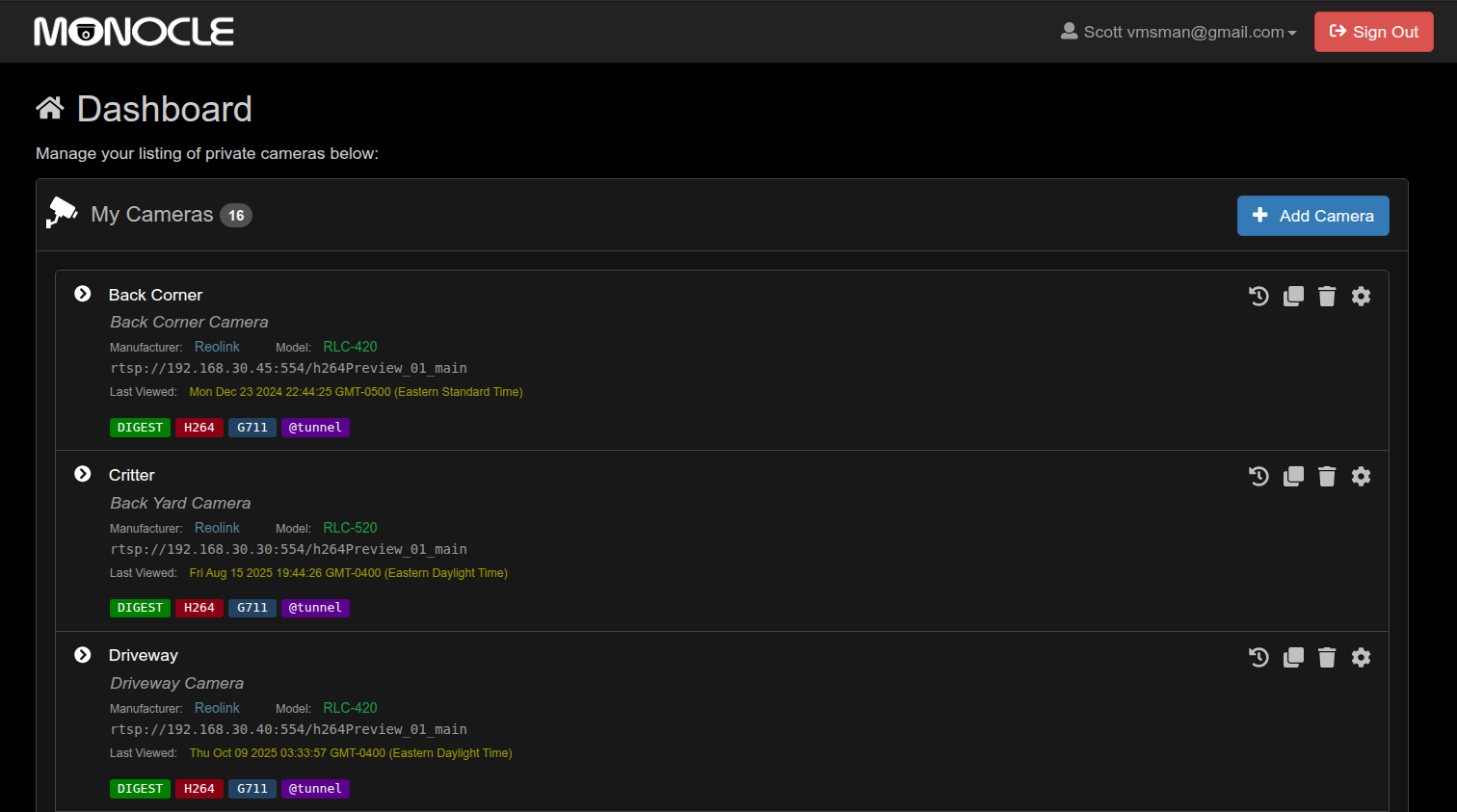Click Reolink manufacturer link for Back Corner
The image size is (1457, 812).
click(217, 347)
